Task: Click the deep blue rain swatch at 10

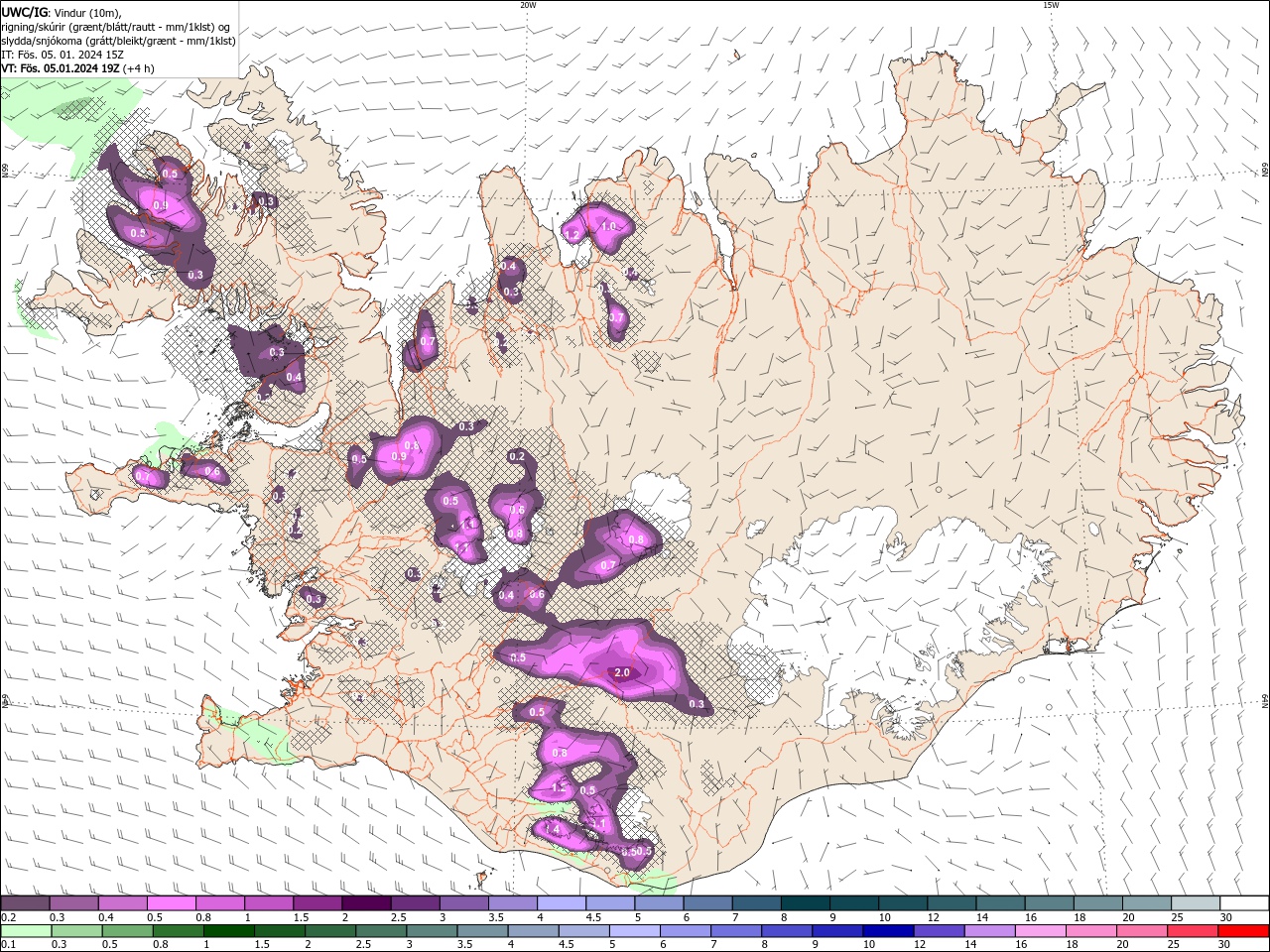Action: click(888, 931)
